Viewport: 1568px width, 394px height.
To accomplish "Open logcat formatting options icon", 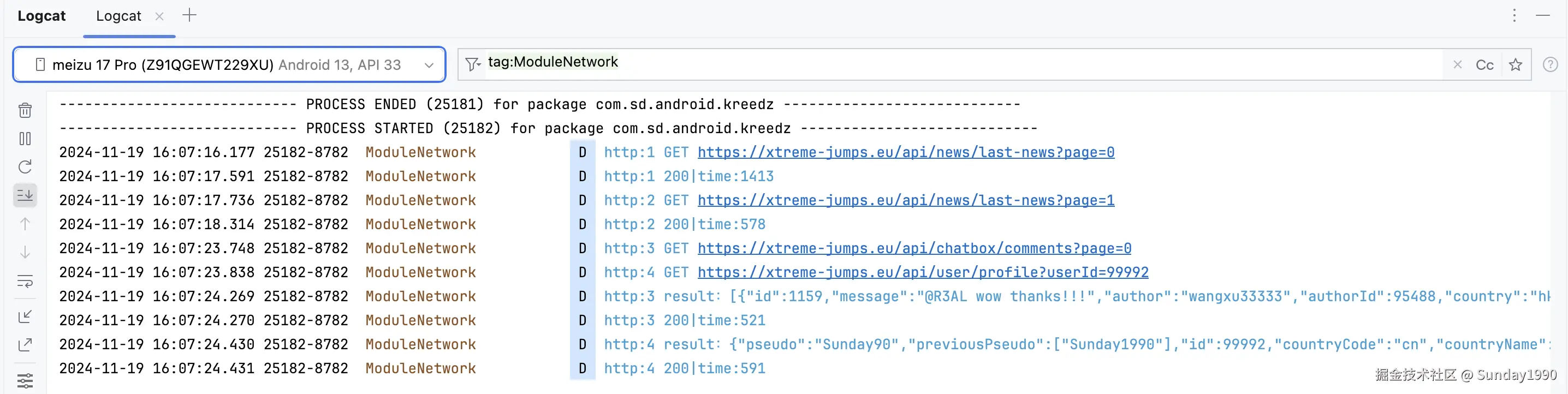I will point(25,380).
